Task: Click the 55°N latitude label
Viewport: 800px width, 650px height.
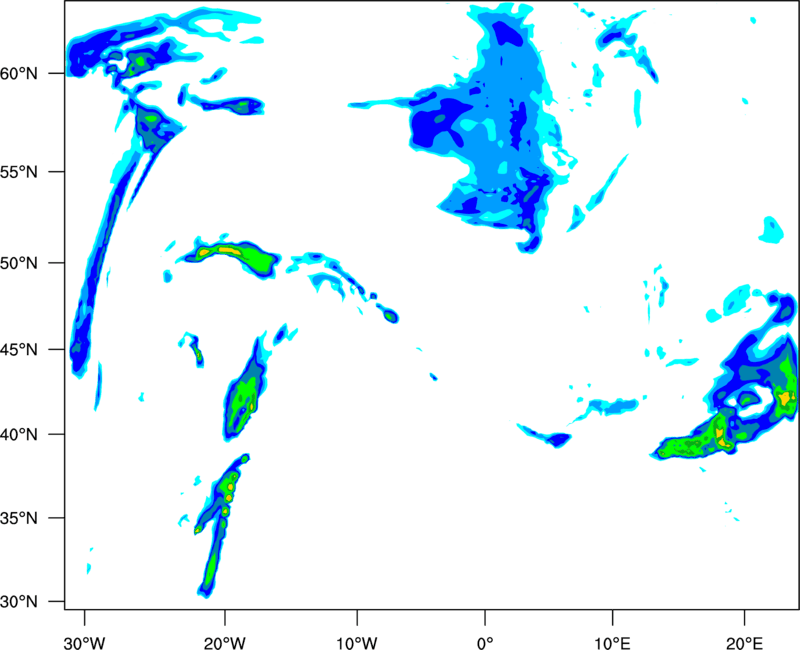Action: coord(19,172)
